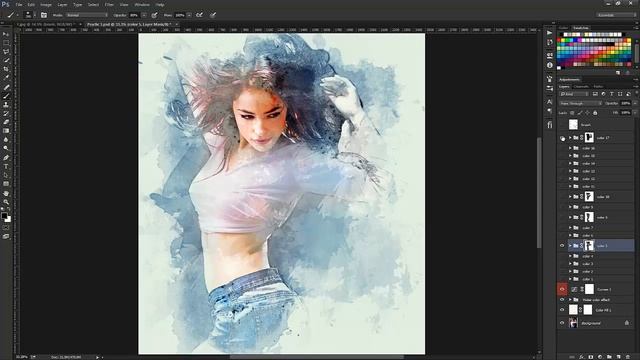Hide the Color Fill 1 layer
The width and height of the screenshot is (640, 360).
pyautogui.click(x=562, y=310)
